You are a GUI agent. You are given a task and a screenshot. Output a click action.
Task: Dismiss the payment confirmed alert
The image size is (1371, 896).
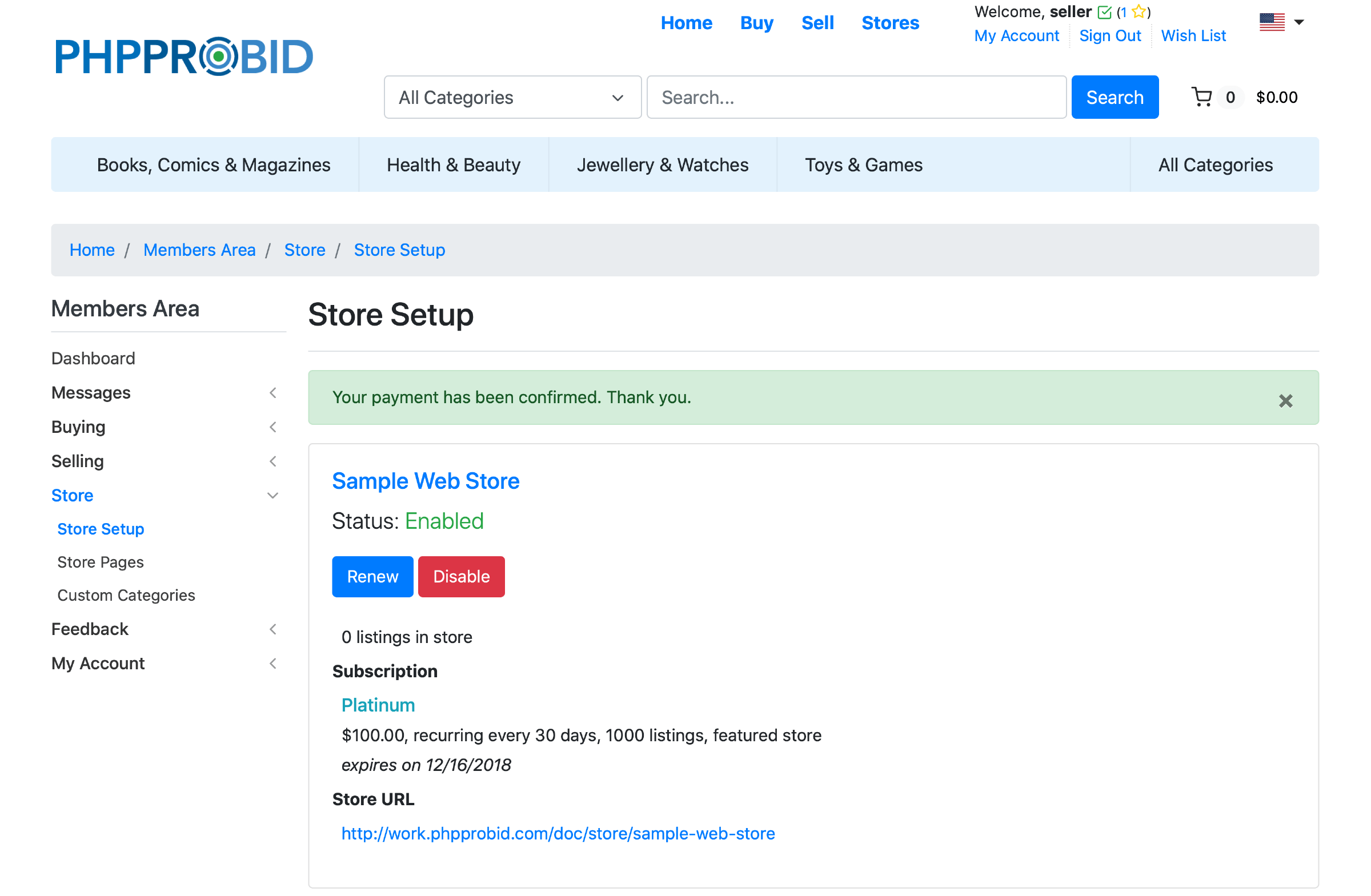pyautogui.click(x=1285, y=401)
